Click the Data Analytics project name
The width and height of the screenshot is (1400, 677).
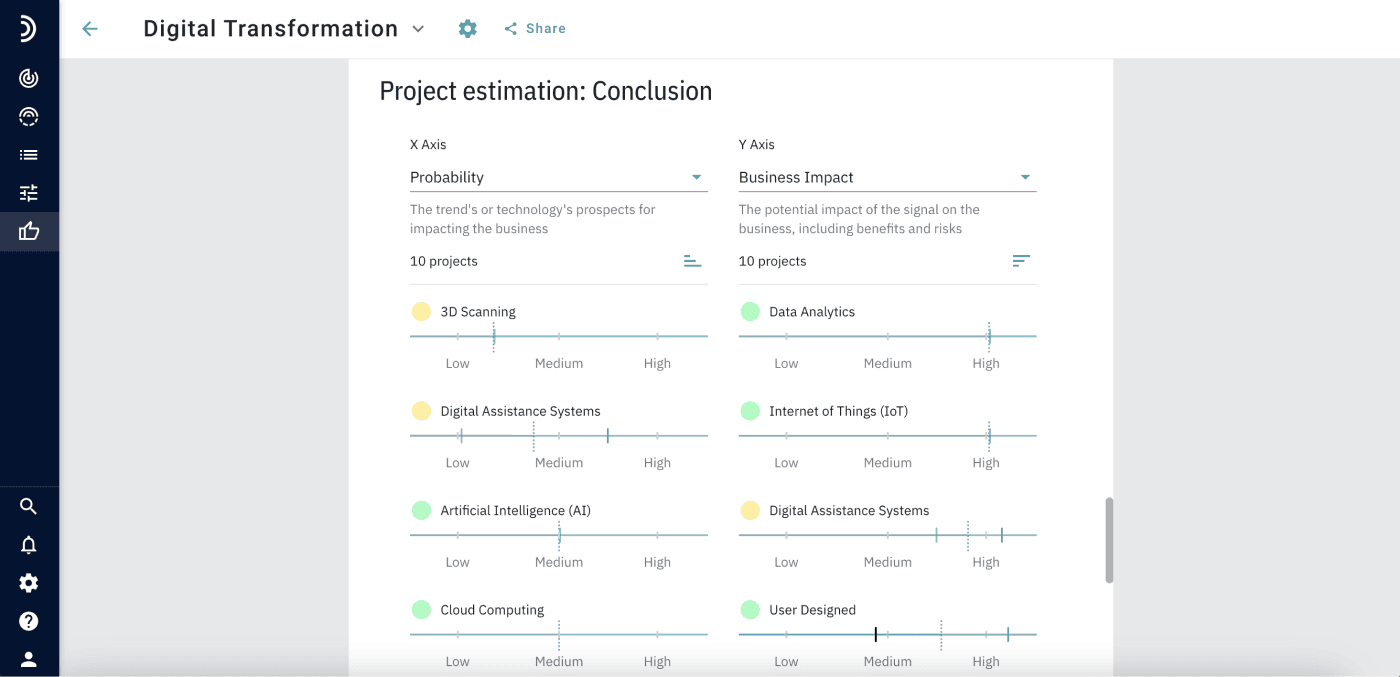[x=811, y=312]
